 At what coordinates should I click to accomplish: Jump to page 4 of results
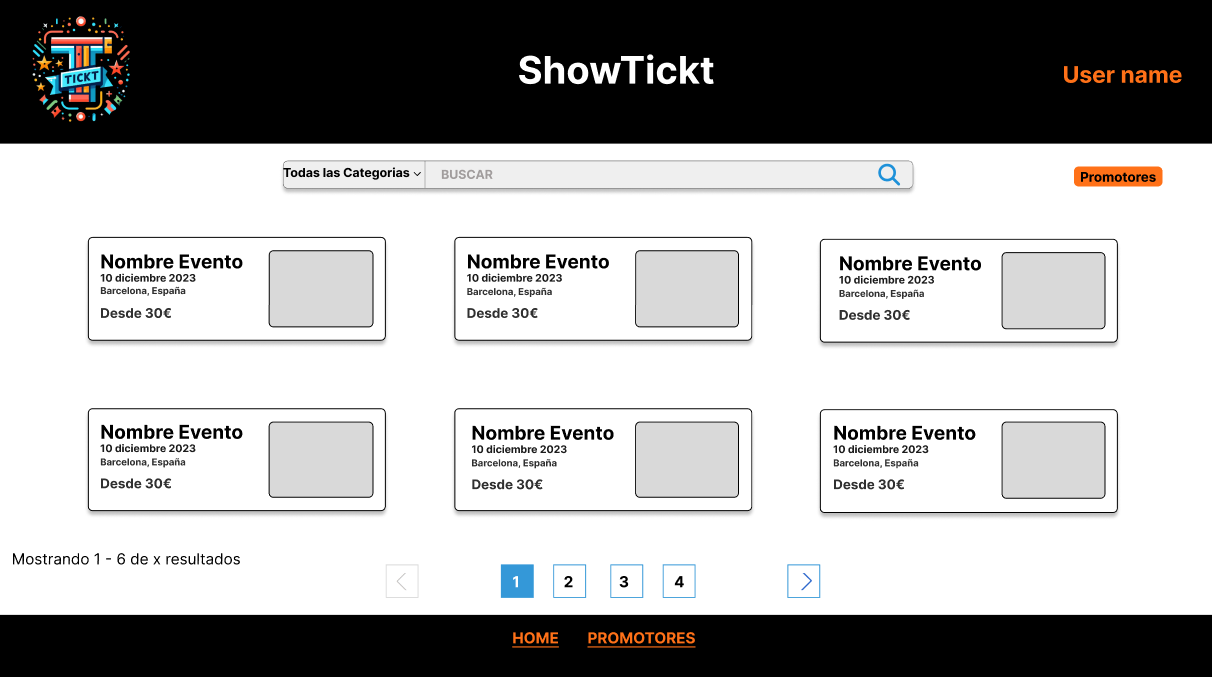point(679,581)
